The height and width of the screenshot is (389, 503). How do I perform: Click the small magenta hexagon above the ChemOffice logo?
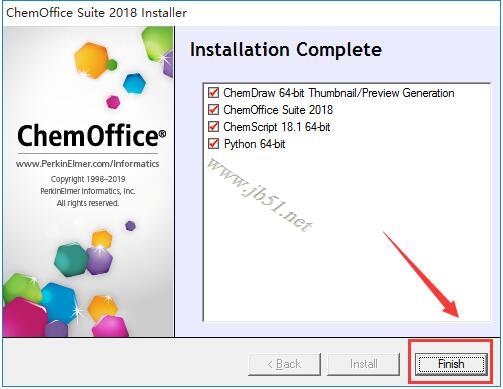click(113, 102)
